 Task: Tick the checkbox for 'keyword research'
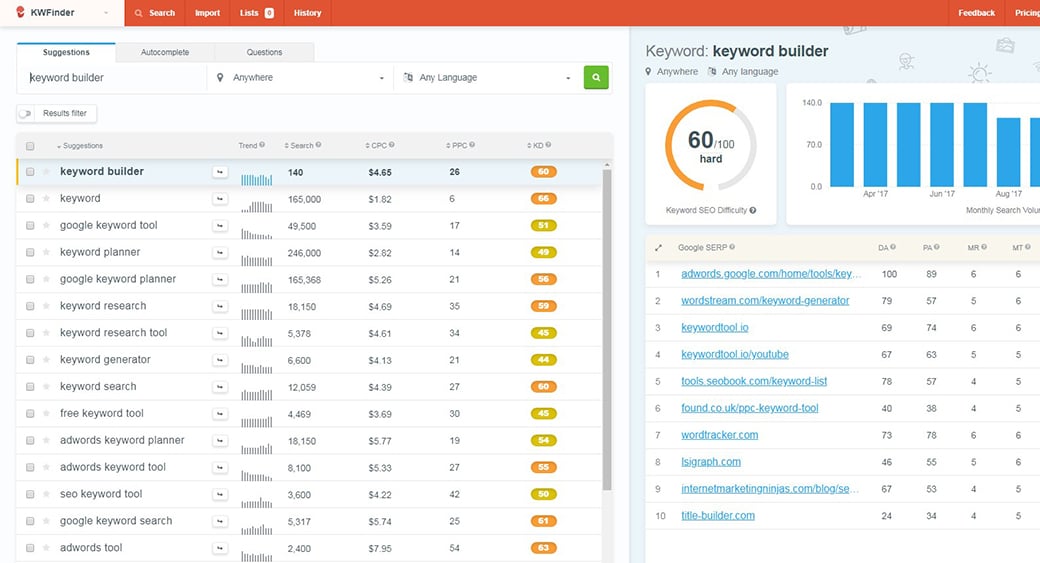tap(30, 307)
